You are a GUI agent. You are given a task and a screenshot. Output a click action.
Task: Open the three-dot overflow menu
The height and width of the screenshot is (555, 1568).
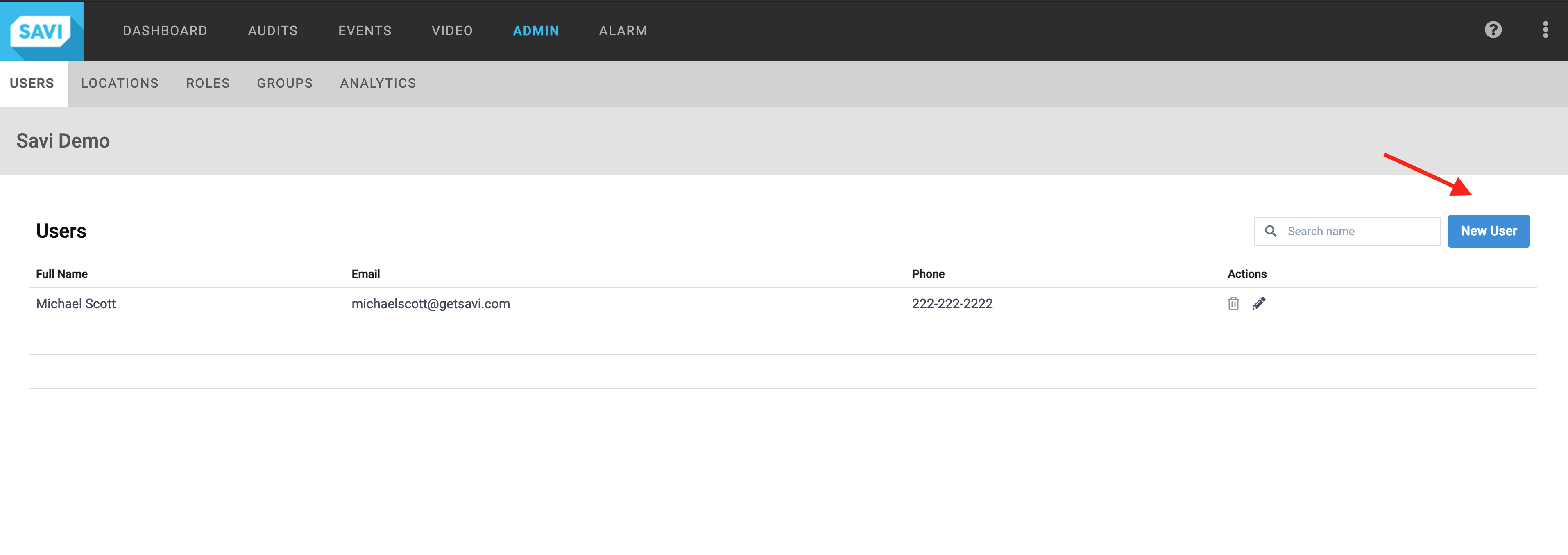1545,30
